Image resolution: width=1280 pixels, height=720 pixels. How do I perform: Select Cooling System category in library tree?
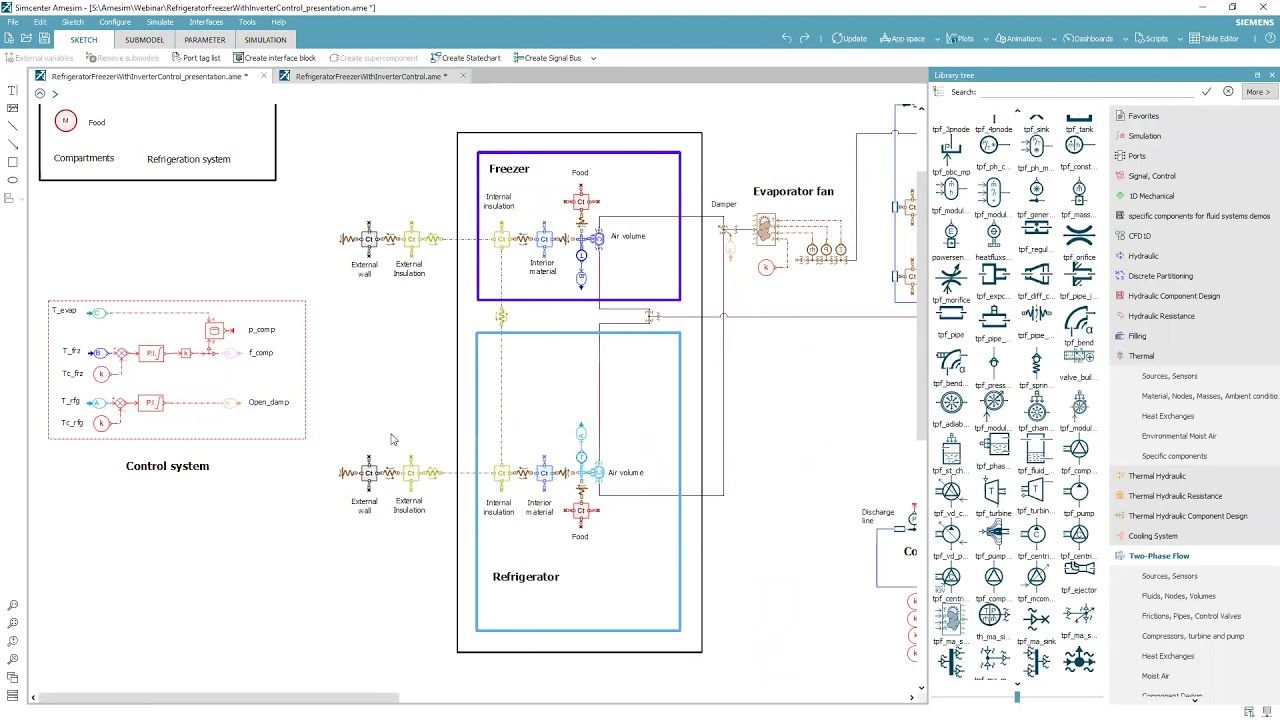coord(1153,536)
